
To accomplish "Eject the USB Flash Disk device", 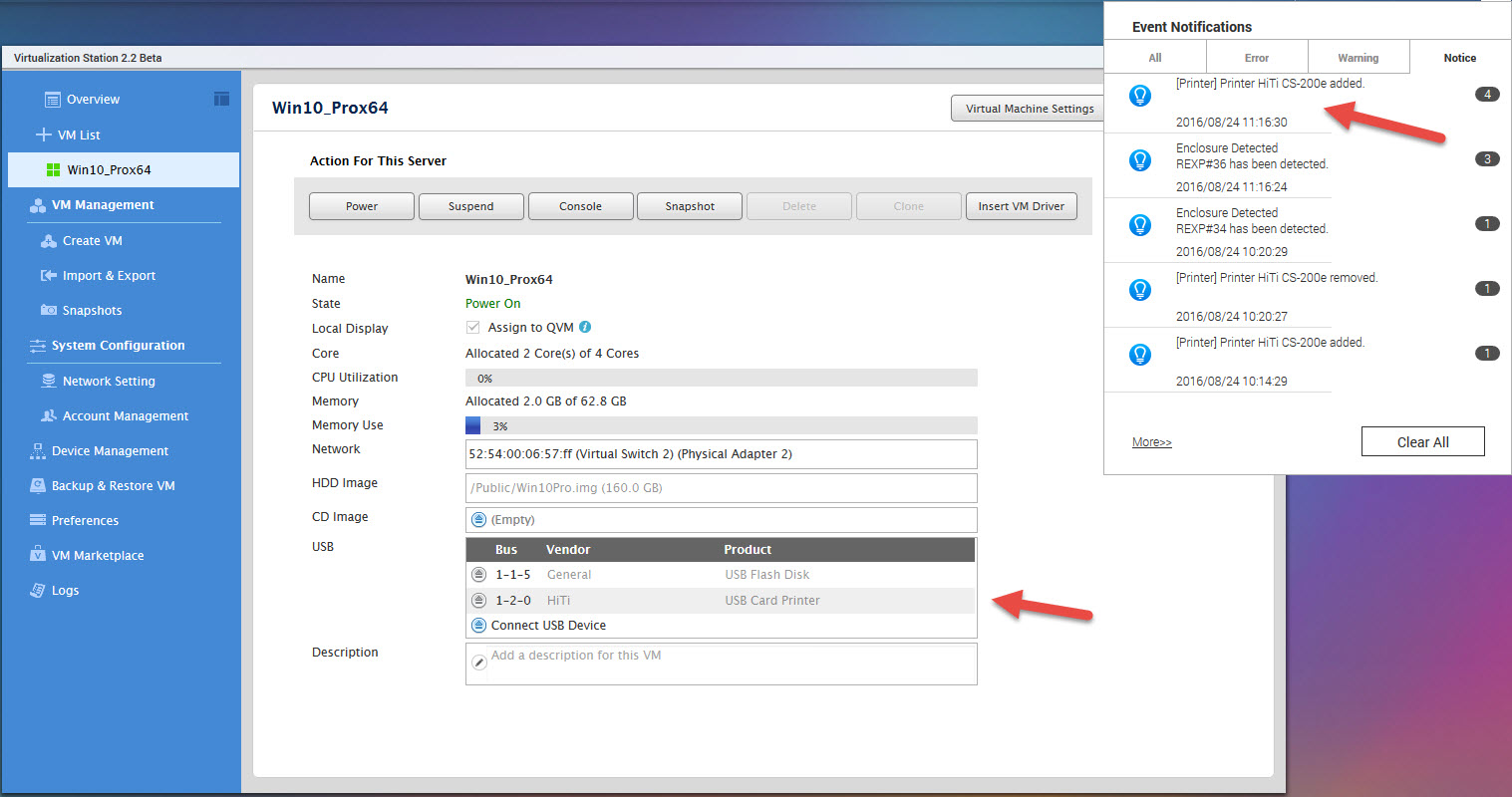I will point(478,575).
